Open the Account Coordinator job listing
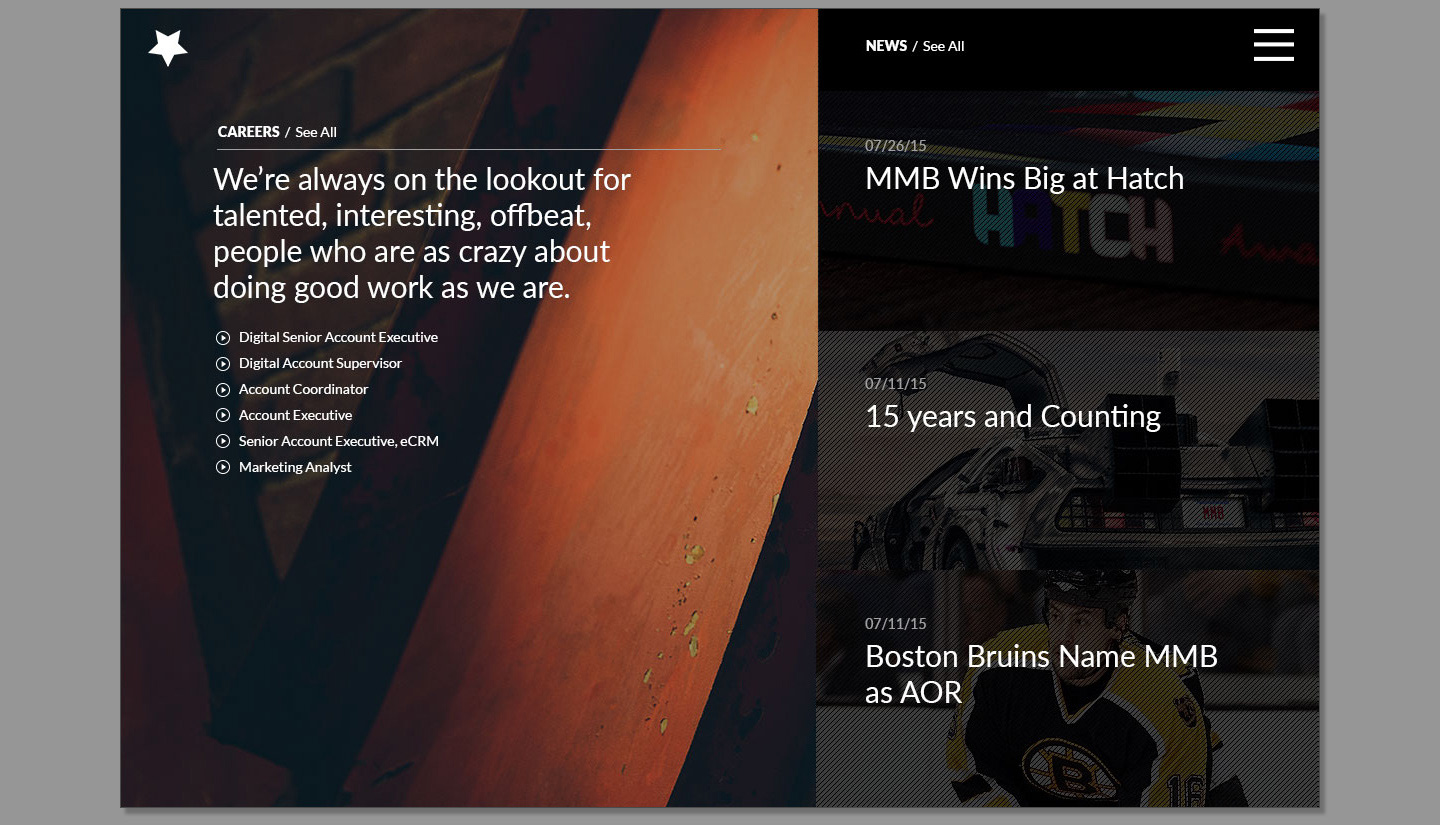This screenshot has height=825, width=1440. [303, 390]
